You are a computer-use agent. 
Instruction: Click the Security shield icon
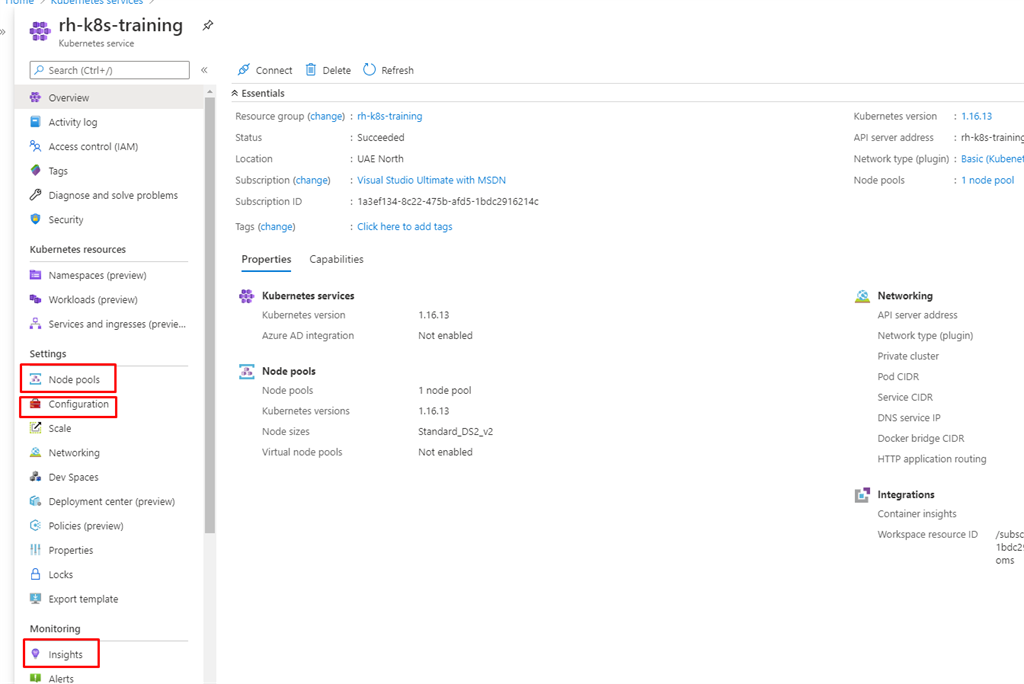[x=36, y=220]
